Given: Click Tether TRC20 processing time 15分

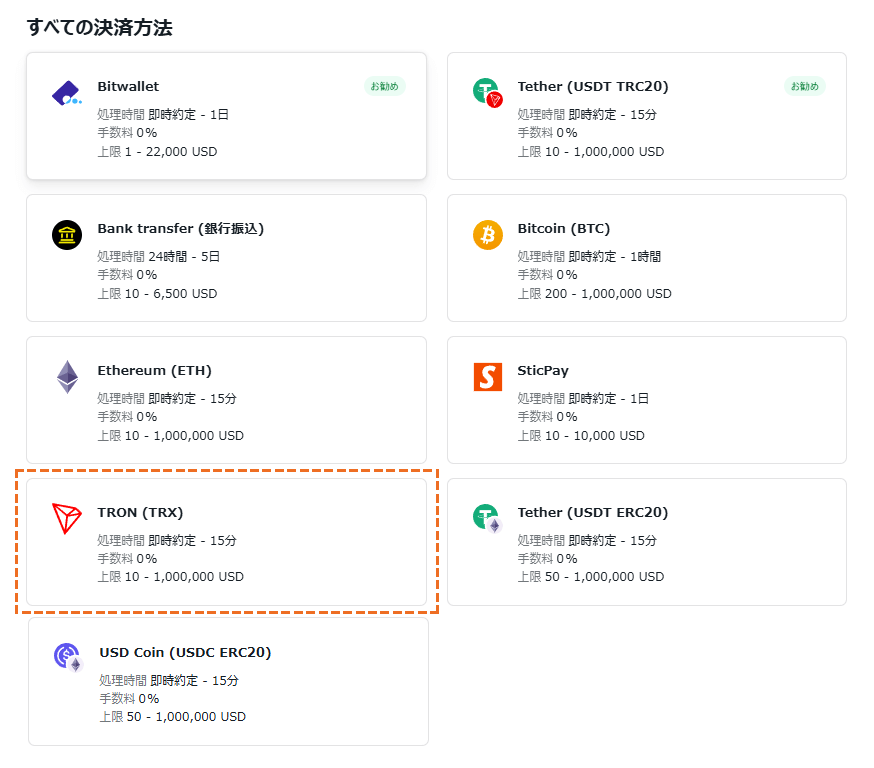Looking at the screenshot, I should click(587, 114).
